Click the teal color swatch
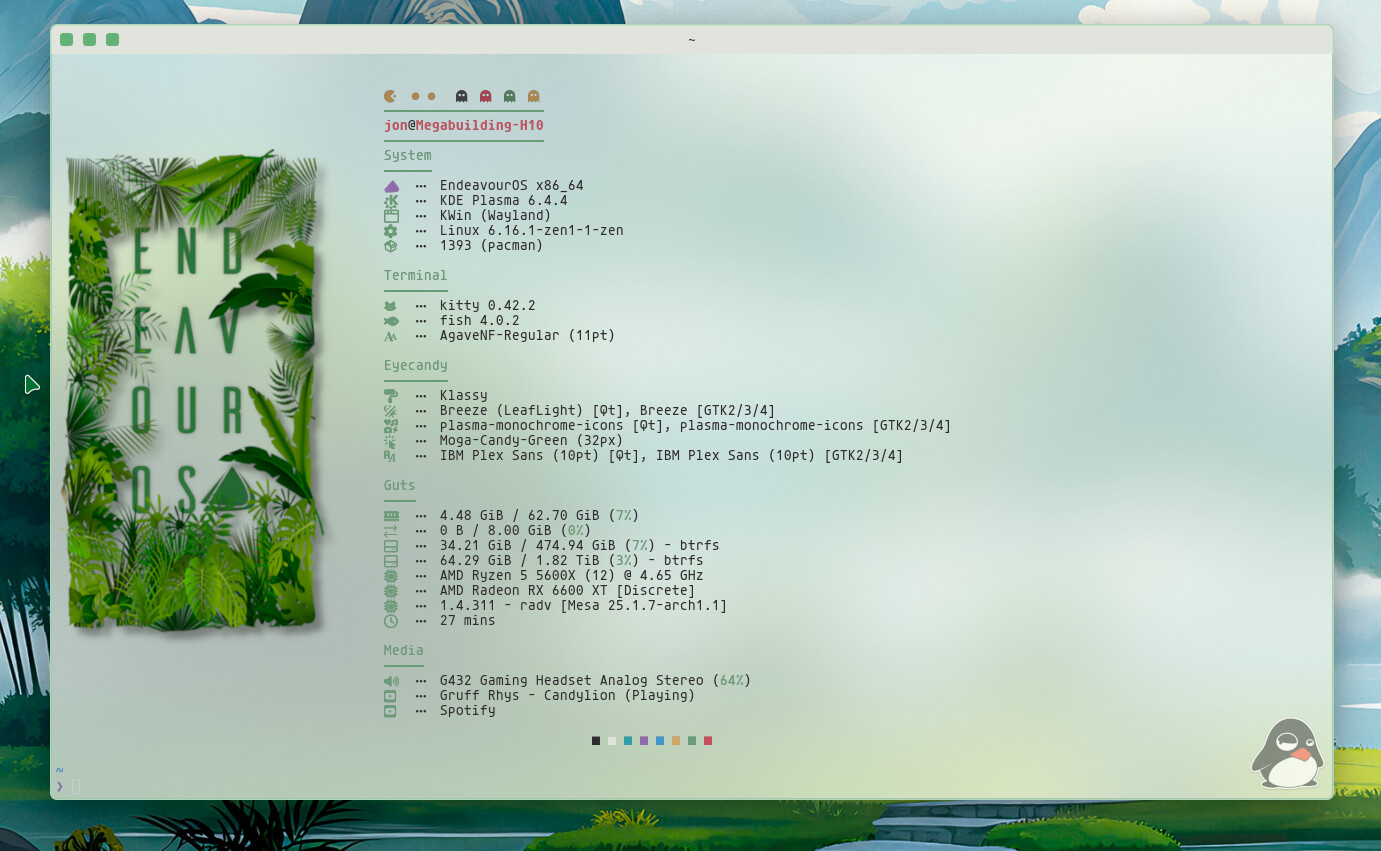1381x851 pixels. [628, 741]
